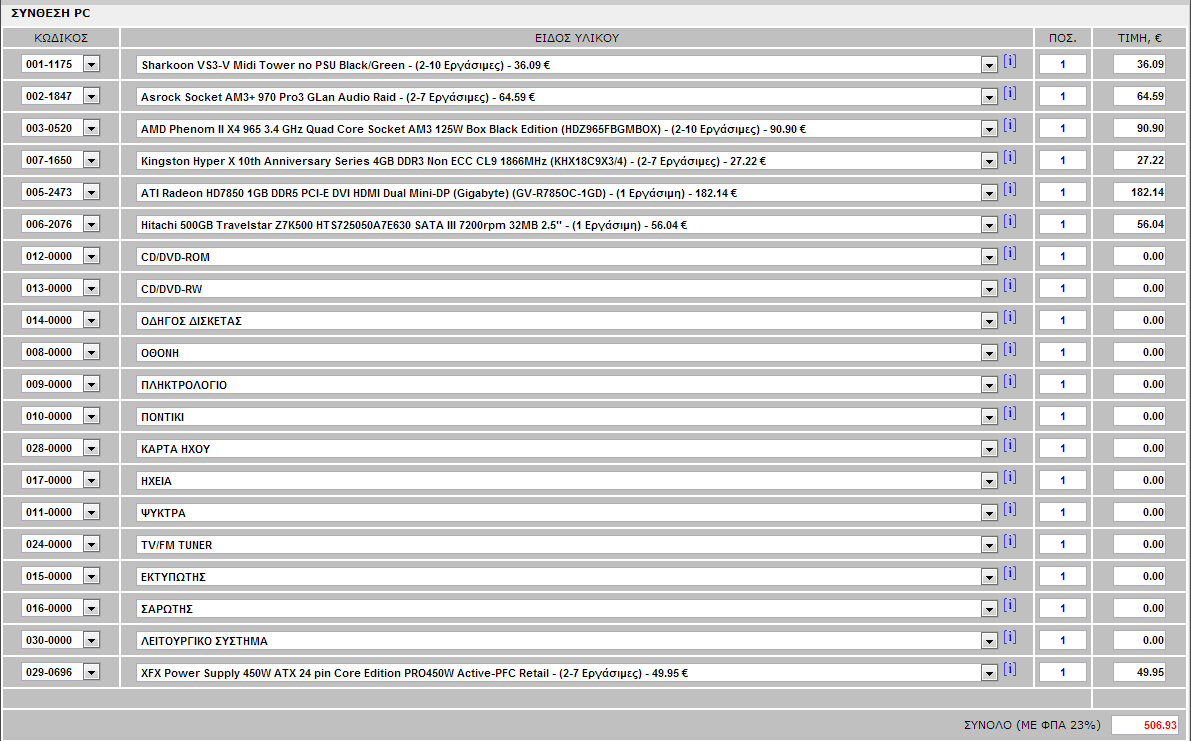Screen dimensions: 1191x741
Task: Click the ΣΥΝΘΕΣΗ PC heading
Action: coord(51,13)
